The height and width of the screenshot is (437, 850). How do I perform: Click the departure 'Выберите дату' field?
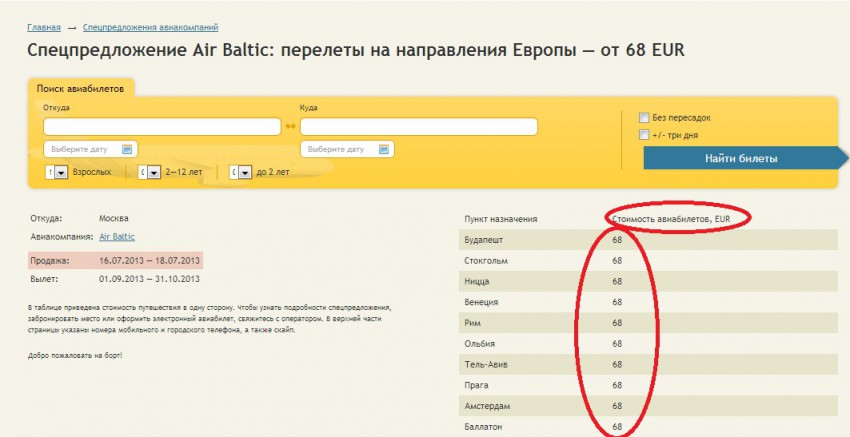tap(82, 149)
